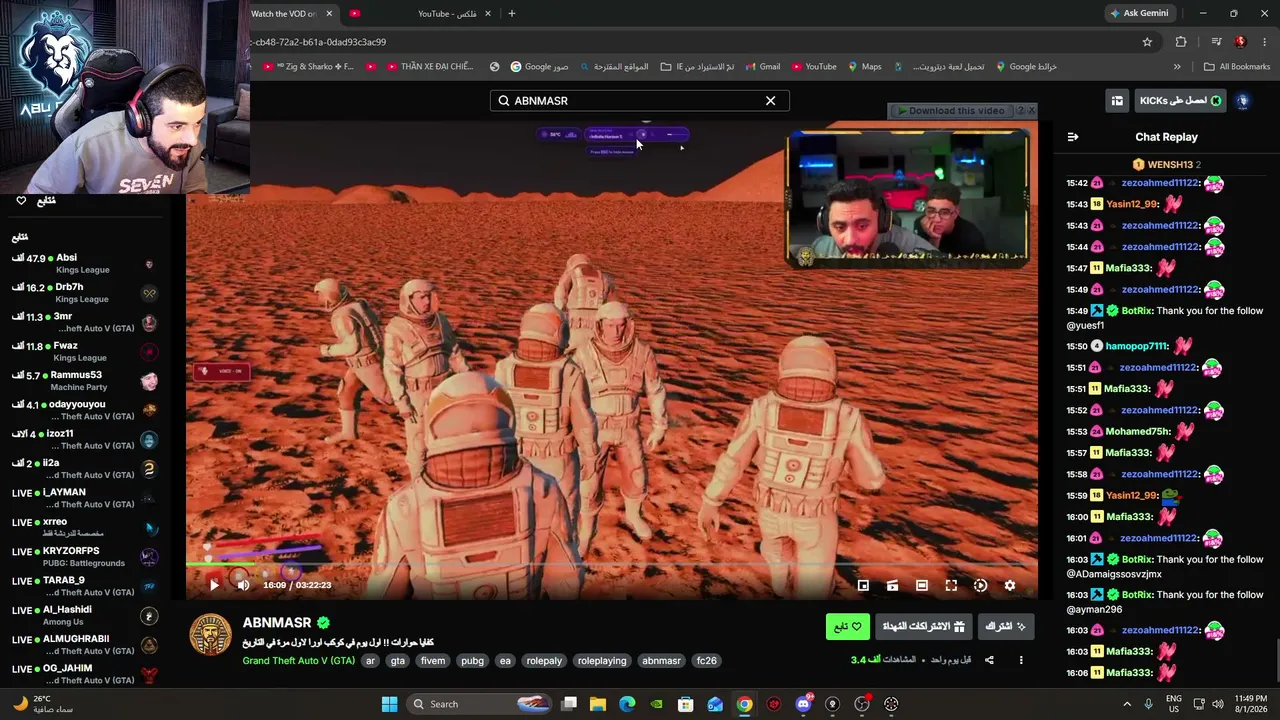This screenshot has width=1280, height=720.
Task: Switch to theater mode view
Action: [x=922, y=586]
